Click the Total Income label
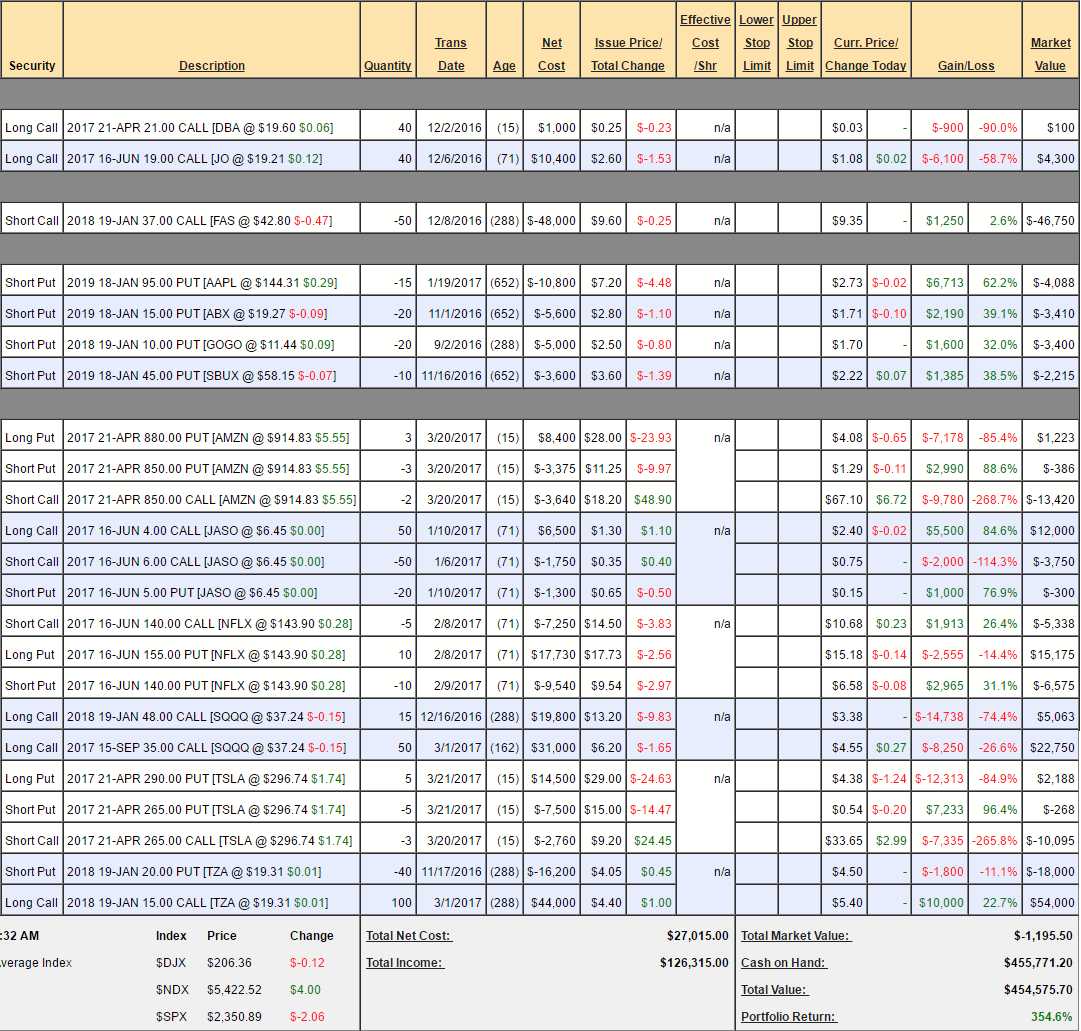Screen dimensions: 1081x1031 404,963
